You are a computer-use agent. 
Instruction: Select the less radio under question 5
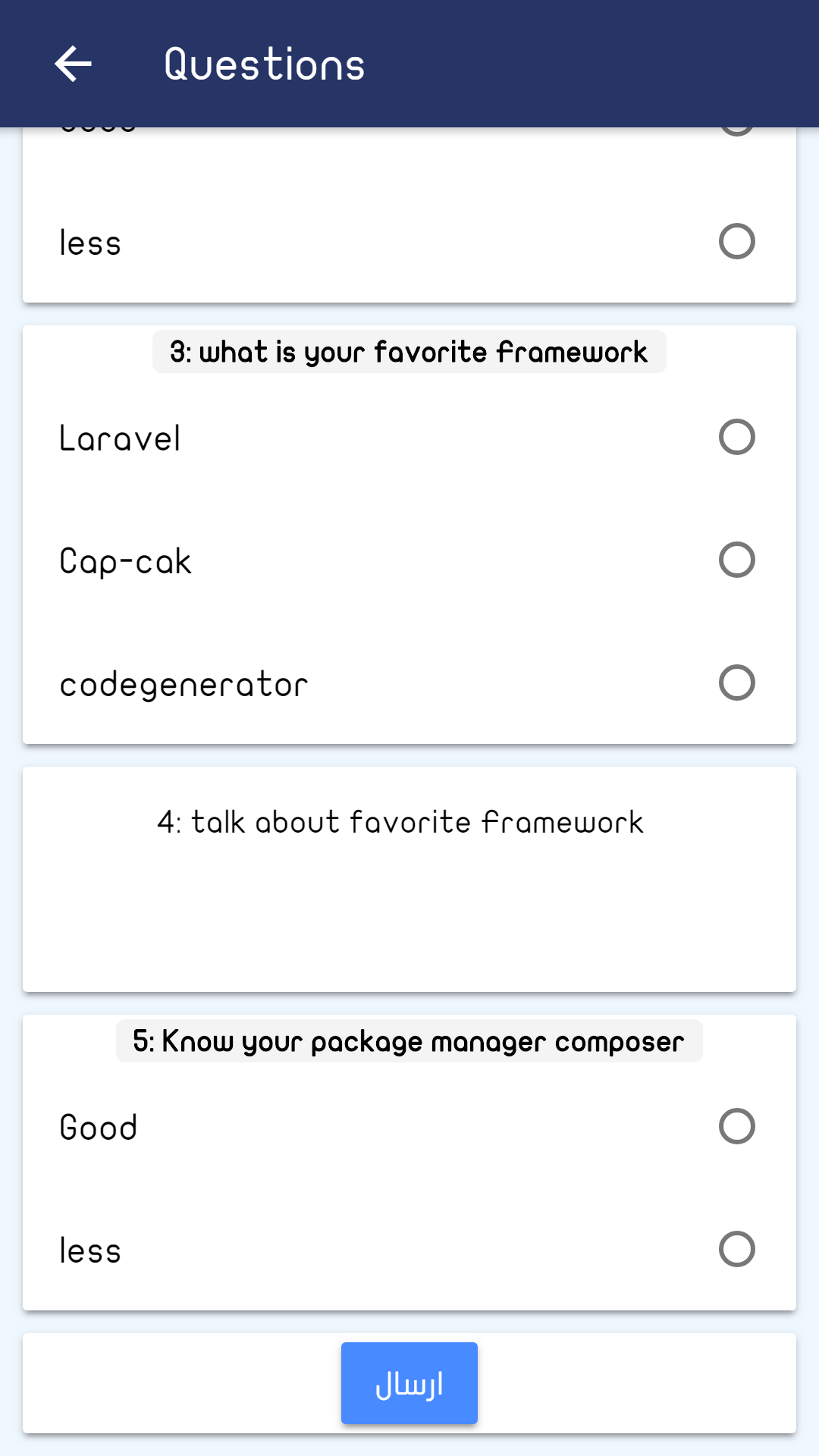736,1249
